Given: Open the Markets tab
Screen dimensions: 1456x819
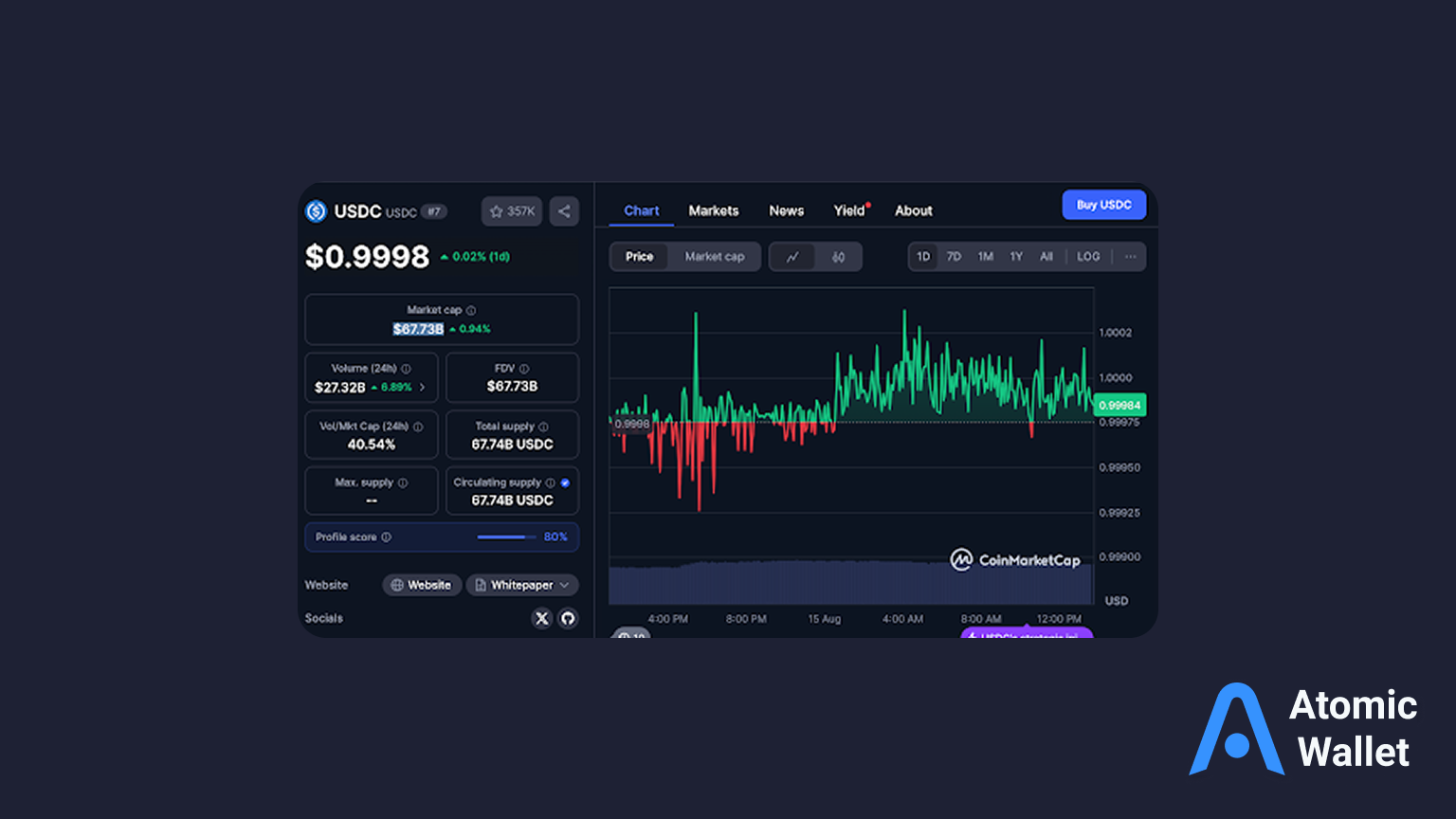Looking at the screenshot, I should tap(714, 210).
